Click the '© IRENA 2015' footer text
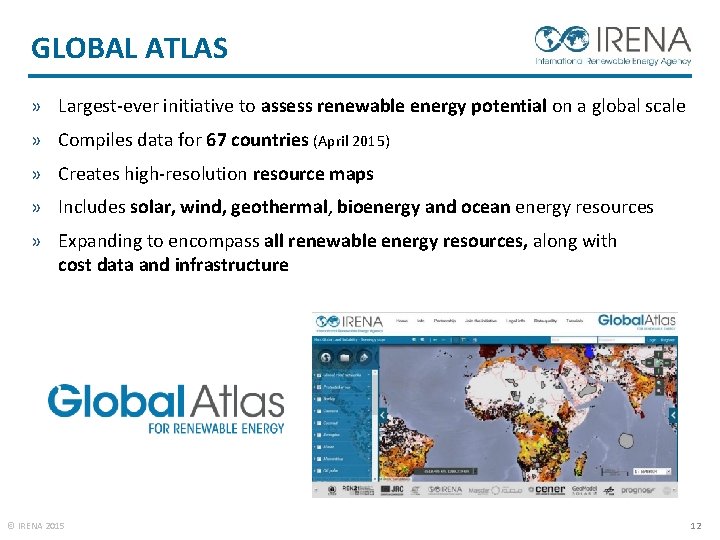Viewport: 720px width, 540px height. pyautogui.click(x=36, y=526)
